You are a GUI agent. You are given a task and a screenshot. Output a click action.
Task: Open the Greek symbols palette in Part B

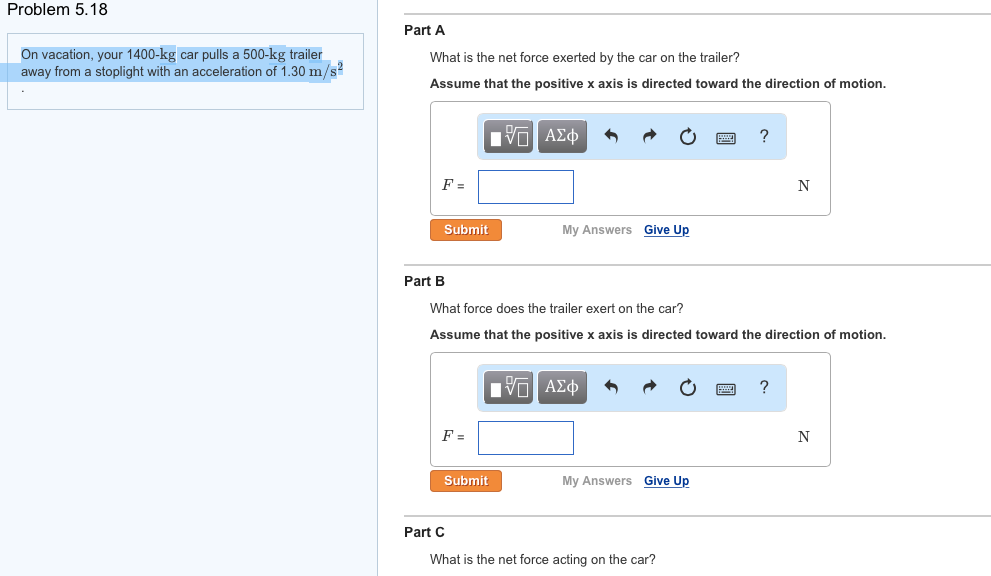tap(562, 388)
